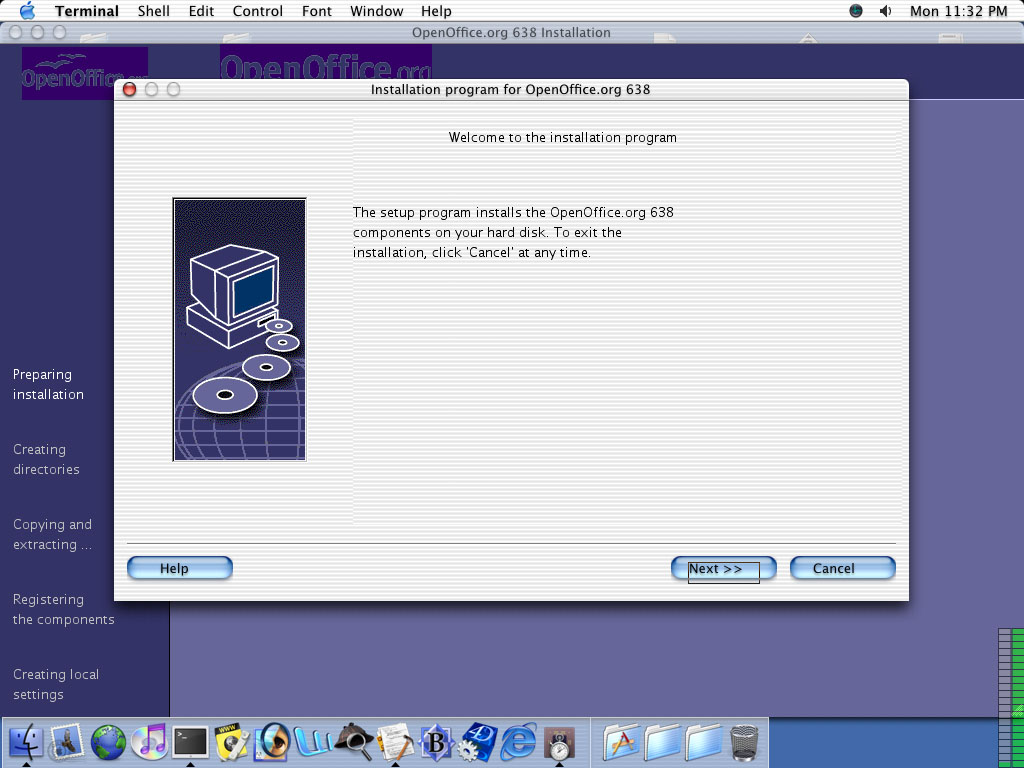
Task: Open the 4D cube icon in Dock
Action: pyautogui.click(x=477, y=743)
